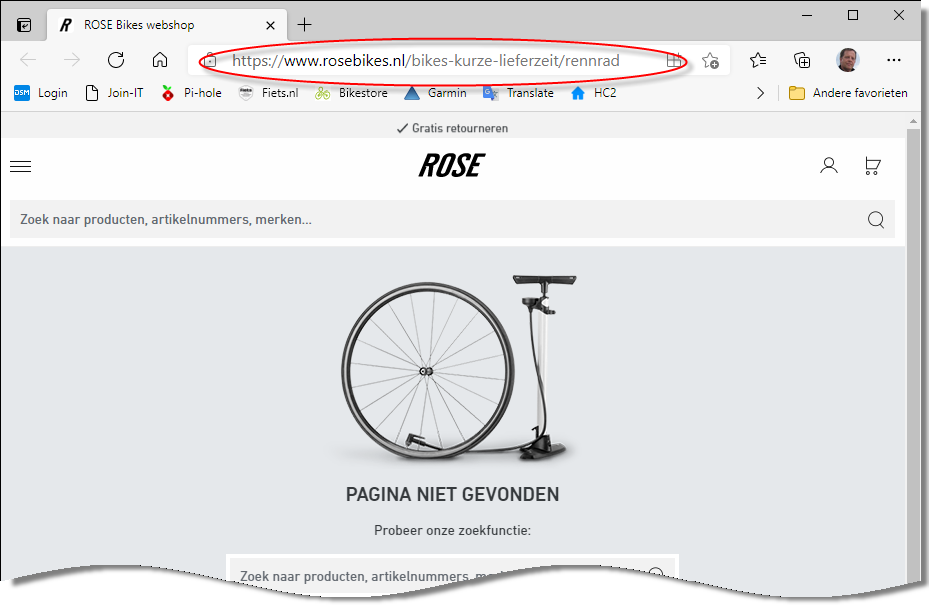The height and width of the screenshot is (605, 929).
Task: Click the ROSE logo
Action: tap(451, 166)
